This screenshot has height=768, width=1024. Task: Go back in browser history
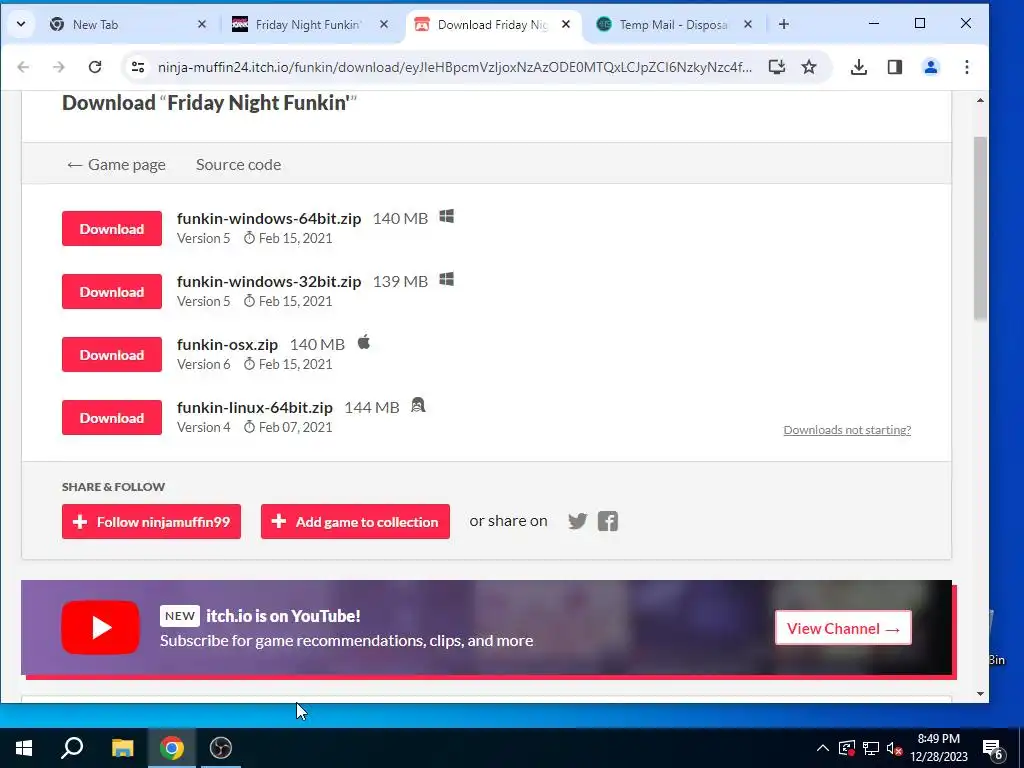[24, 67]
